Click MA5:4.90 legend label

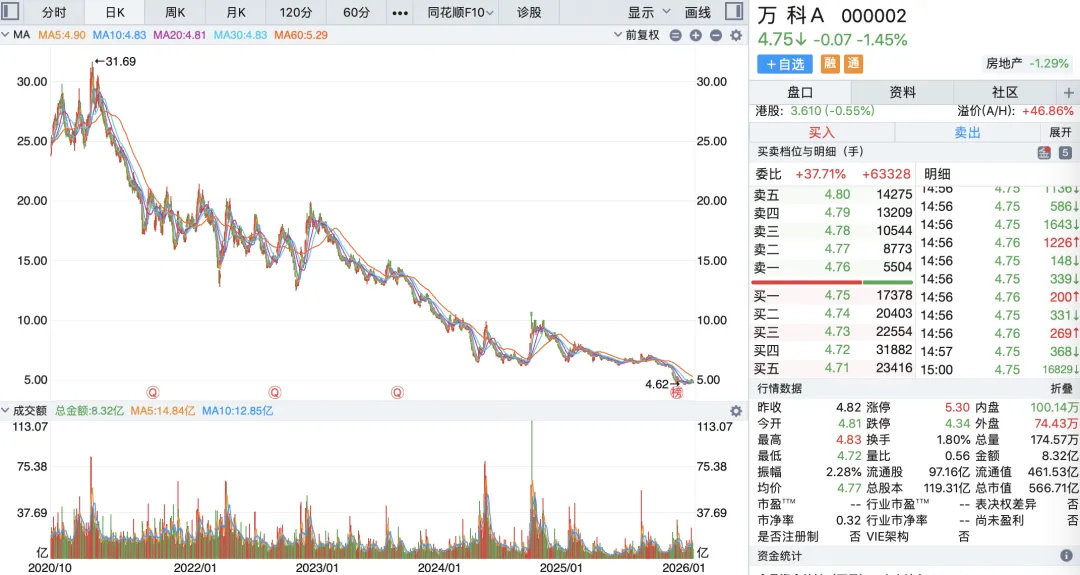[x=62, y=35]
